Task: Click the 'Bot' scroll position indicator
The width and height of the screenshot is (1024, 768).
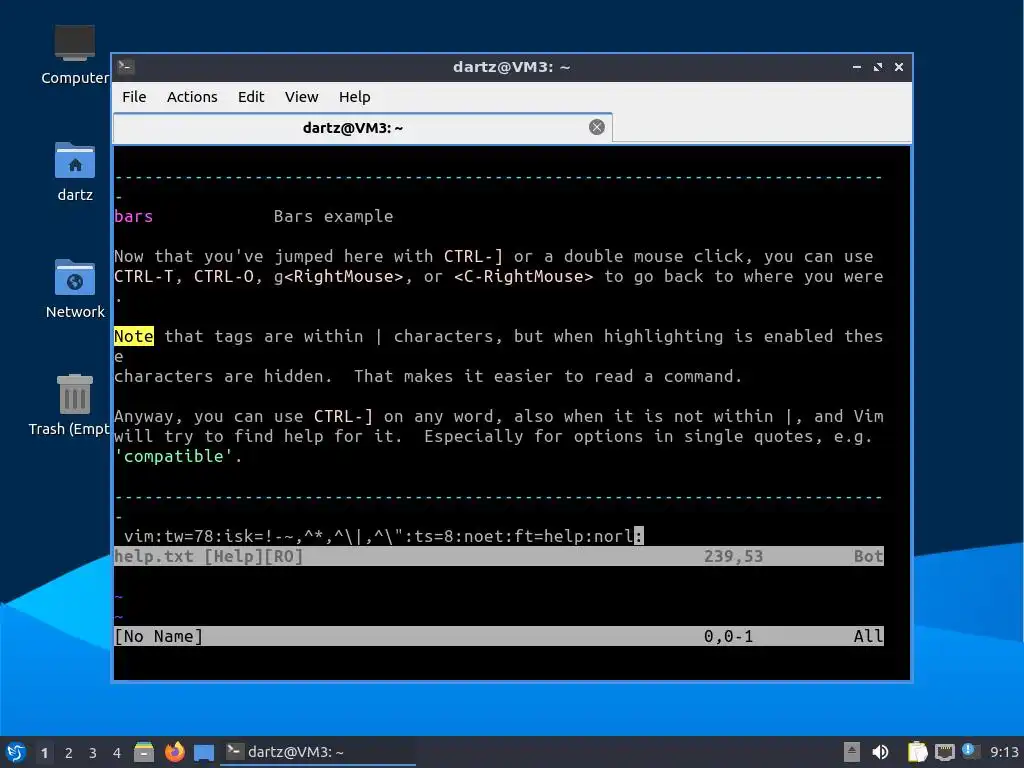Action: pyautogui.click(x=869, y=556)
